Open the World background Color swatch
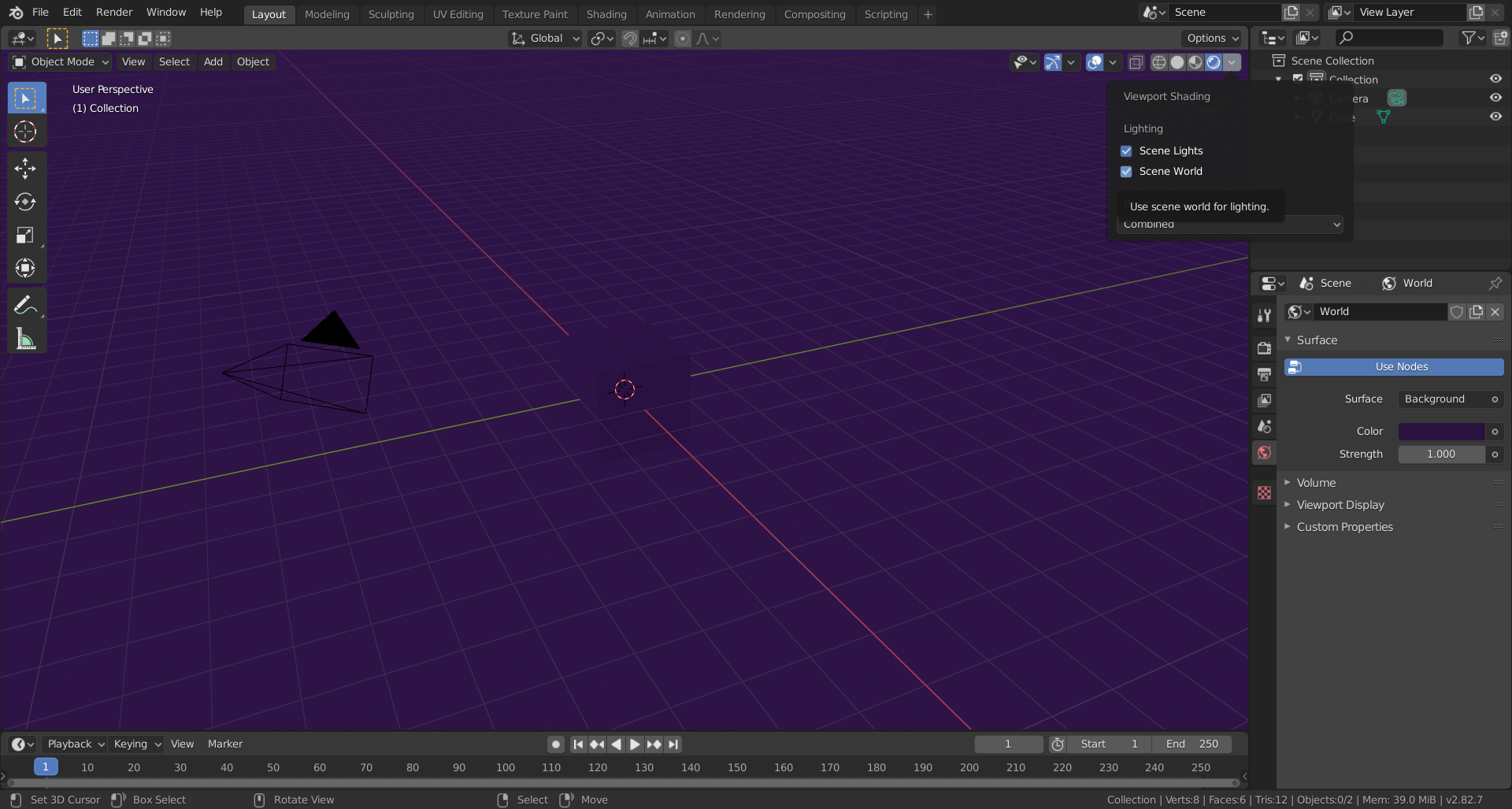The image size is (1512, 809). coord(1441,431)
